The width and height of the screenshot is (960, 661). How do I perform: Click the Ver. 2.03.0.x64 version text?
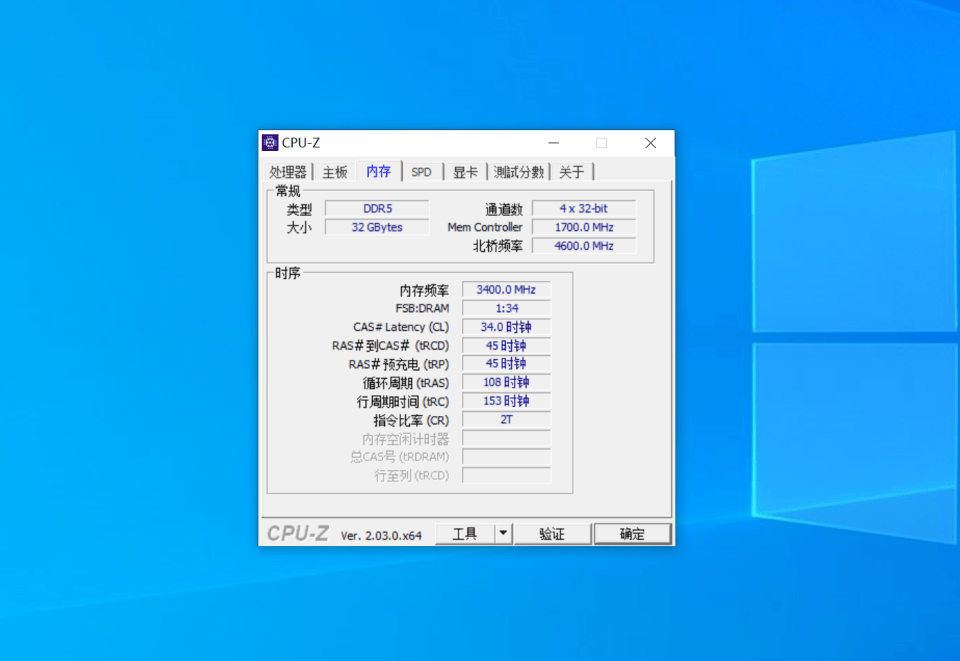click(x=380, y=534)
